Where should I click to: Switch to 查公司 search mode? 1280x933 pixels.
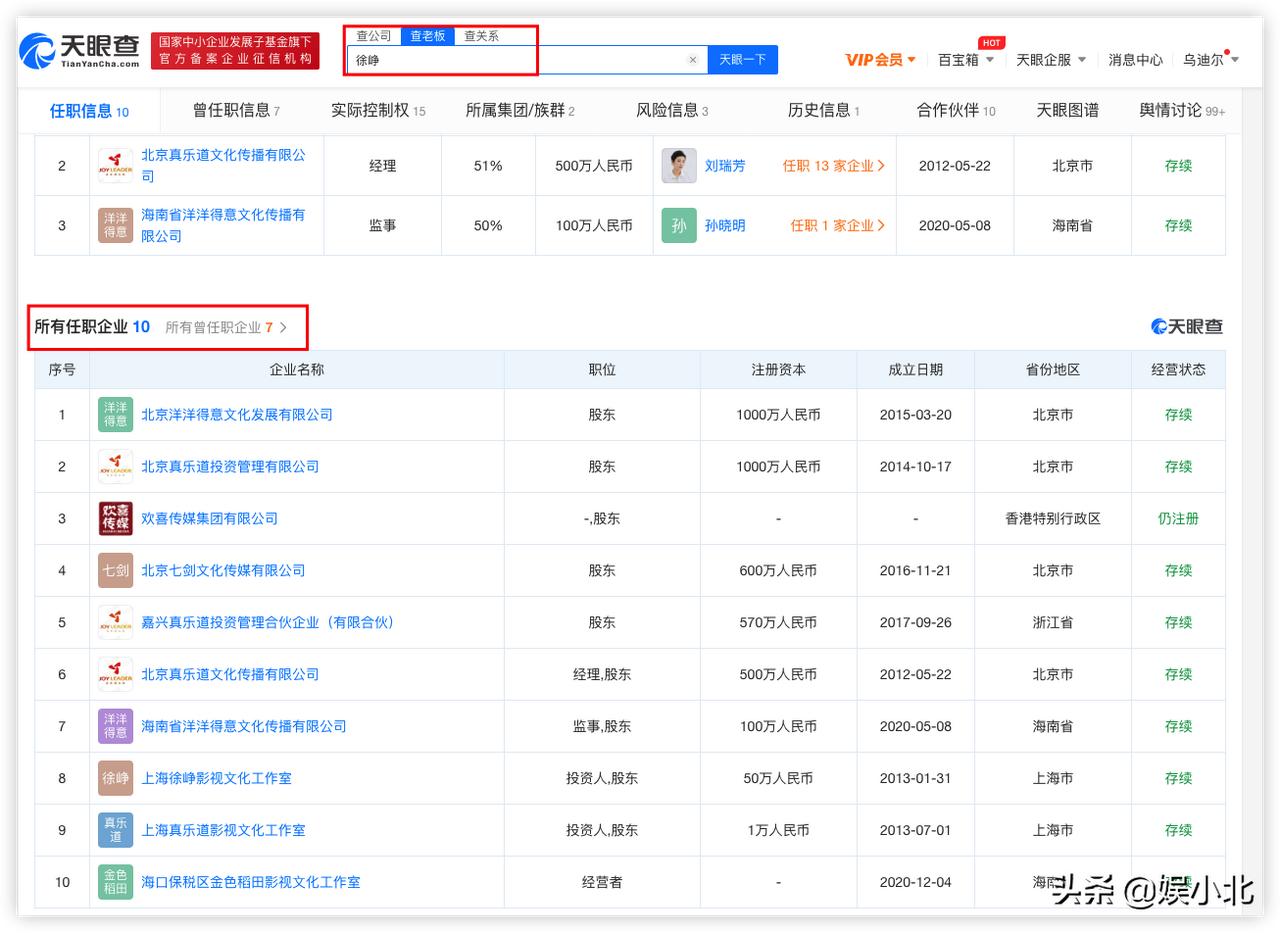click(374, 36)
